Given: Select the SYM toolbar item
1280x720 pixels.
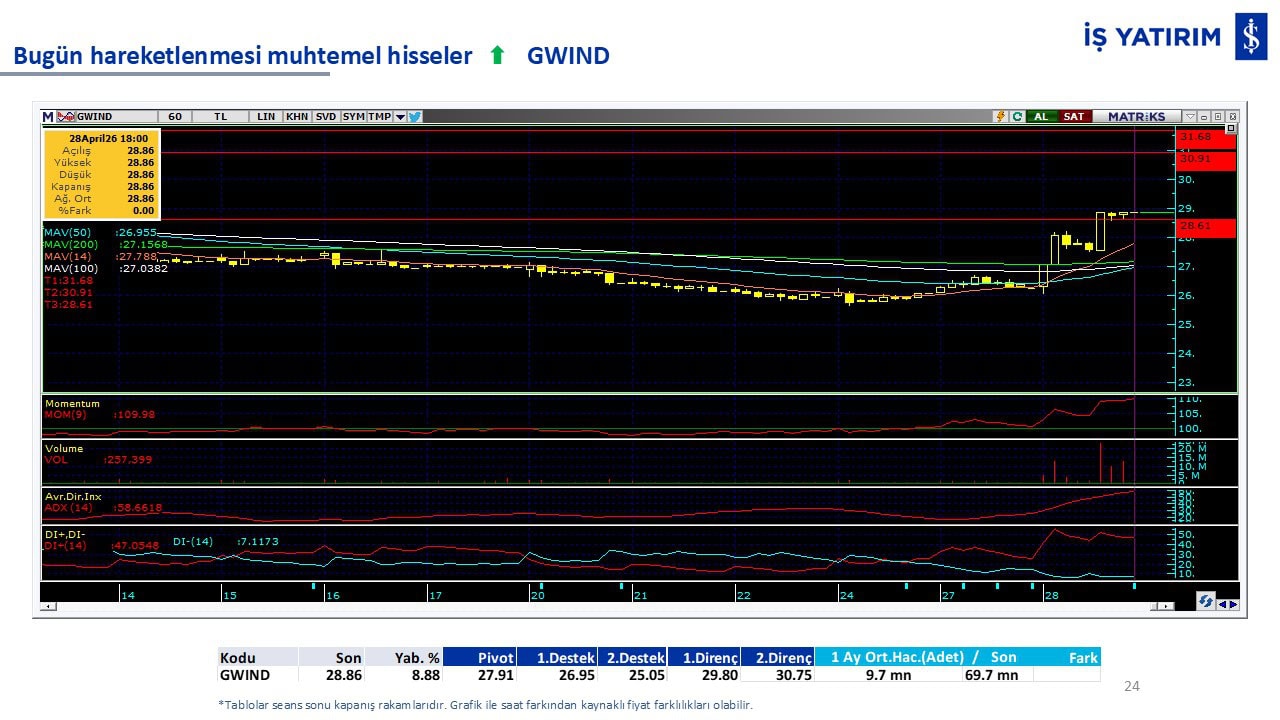Looking at the screenshot, I should [x=353, y=117].
